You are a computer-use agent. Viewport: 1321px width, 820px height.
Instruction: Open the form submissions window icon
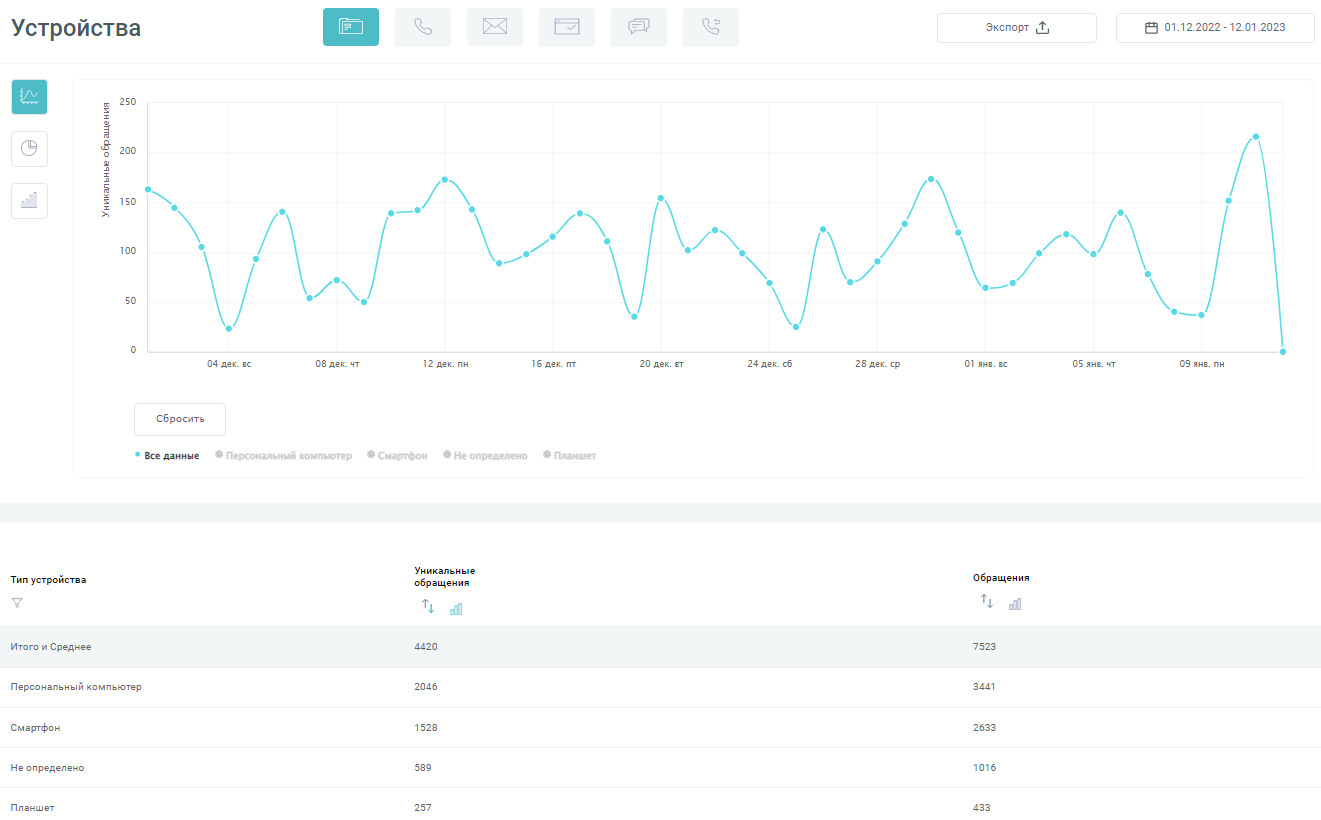coord(567,27)
